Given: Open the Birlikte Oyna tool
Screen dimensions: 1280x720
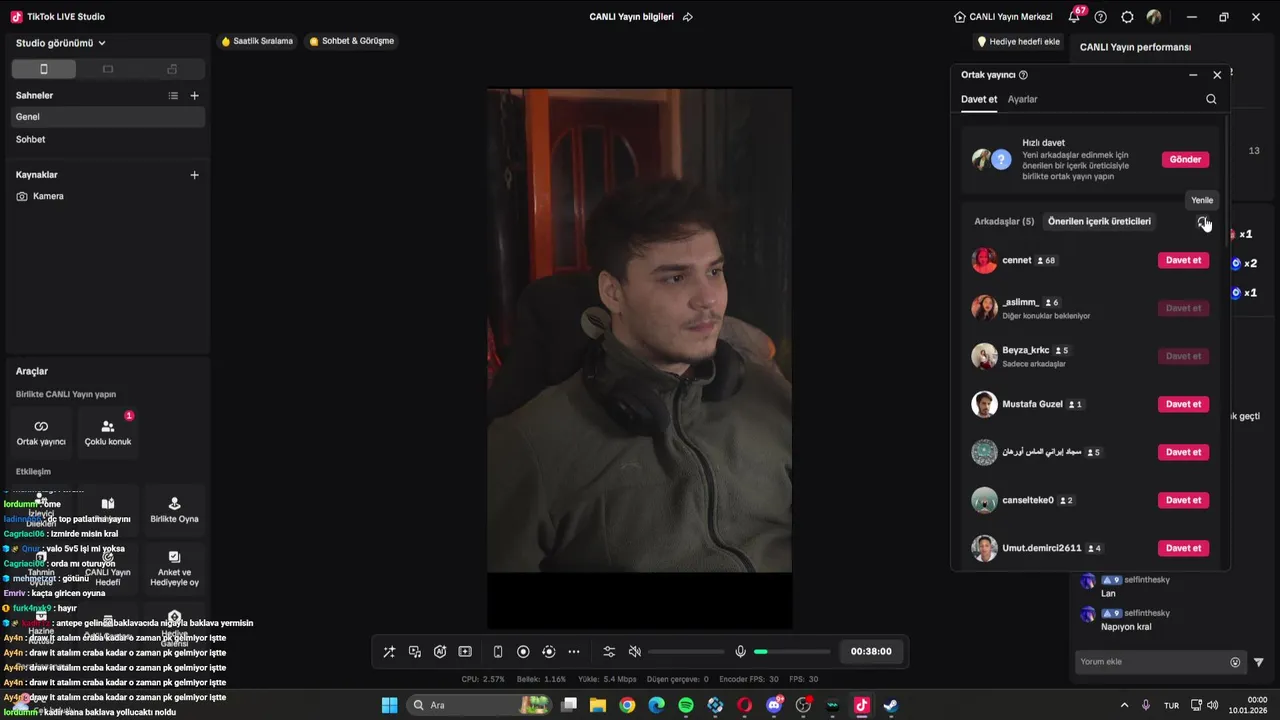Looking at the screenshot, I should (x=174, y=510).
